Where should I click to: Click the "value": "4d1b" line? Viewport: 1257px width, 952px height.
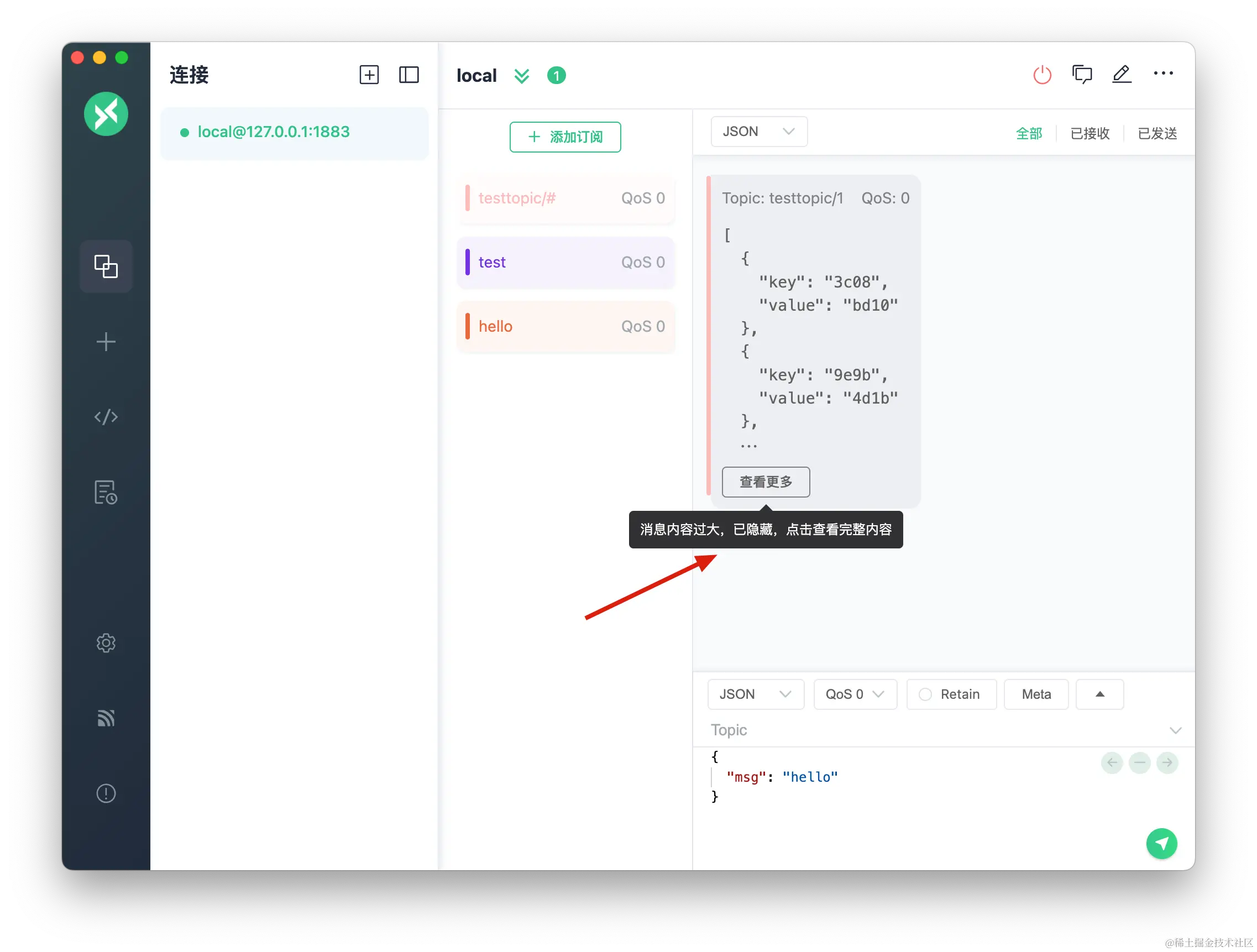coord(828,399)
